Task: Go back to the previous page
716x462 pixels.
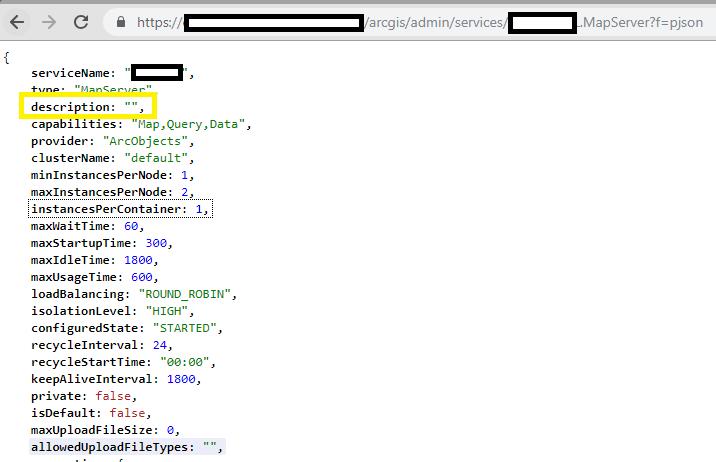Action: 17,22
